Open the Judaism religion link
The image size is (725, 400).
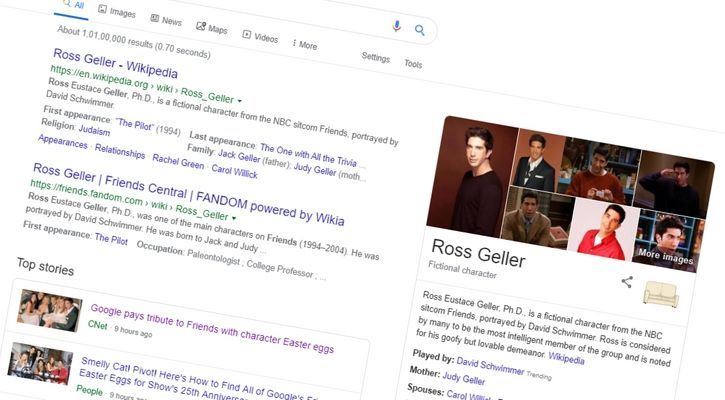(x=94, y=130)
